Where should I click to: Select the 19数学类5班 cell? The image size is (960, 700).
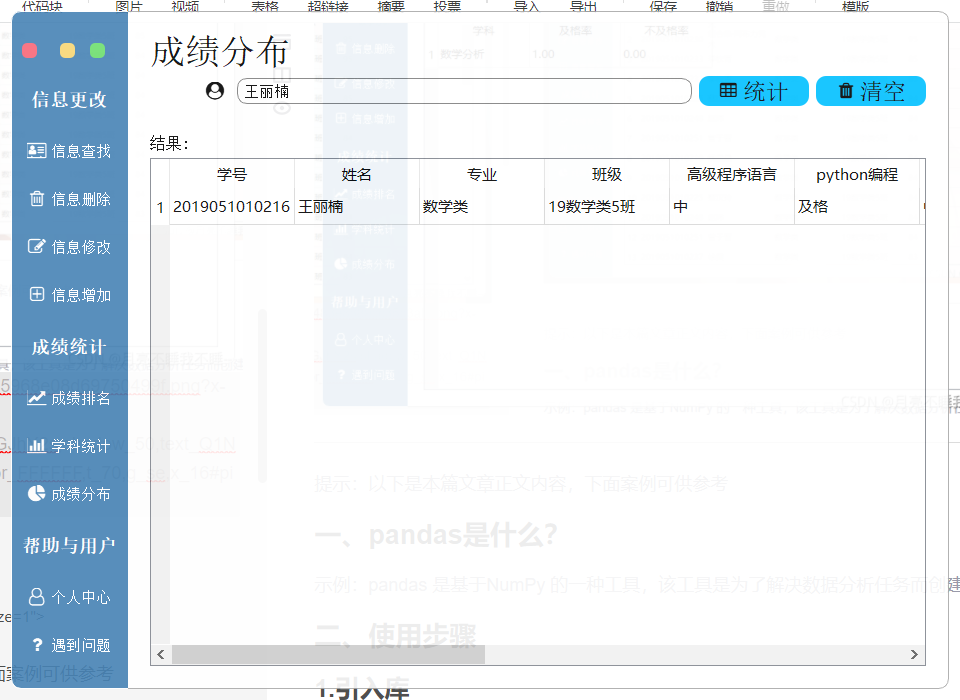coord(607,207)
